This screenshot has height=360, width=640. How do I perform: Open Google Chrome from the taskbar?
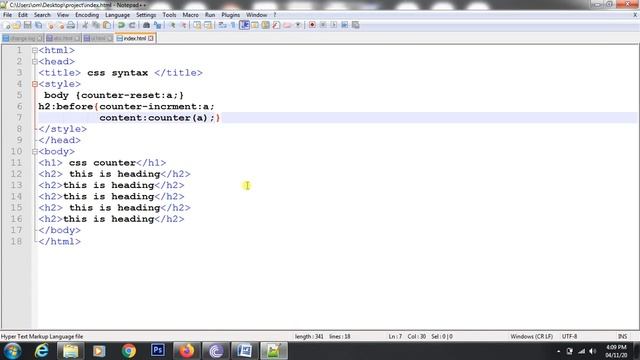[129, 351]
